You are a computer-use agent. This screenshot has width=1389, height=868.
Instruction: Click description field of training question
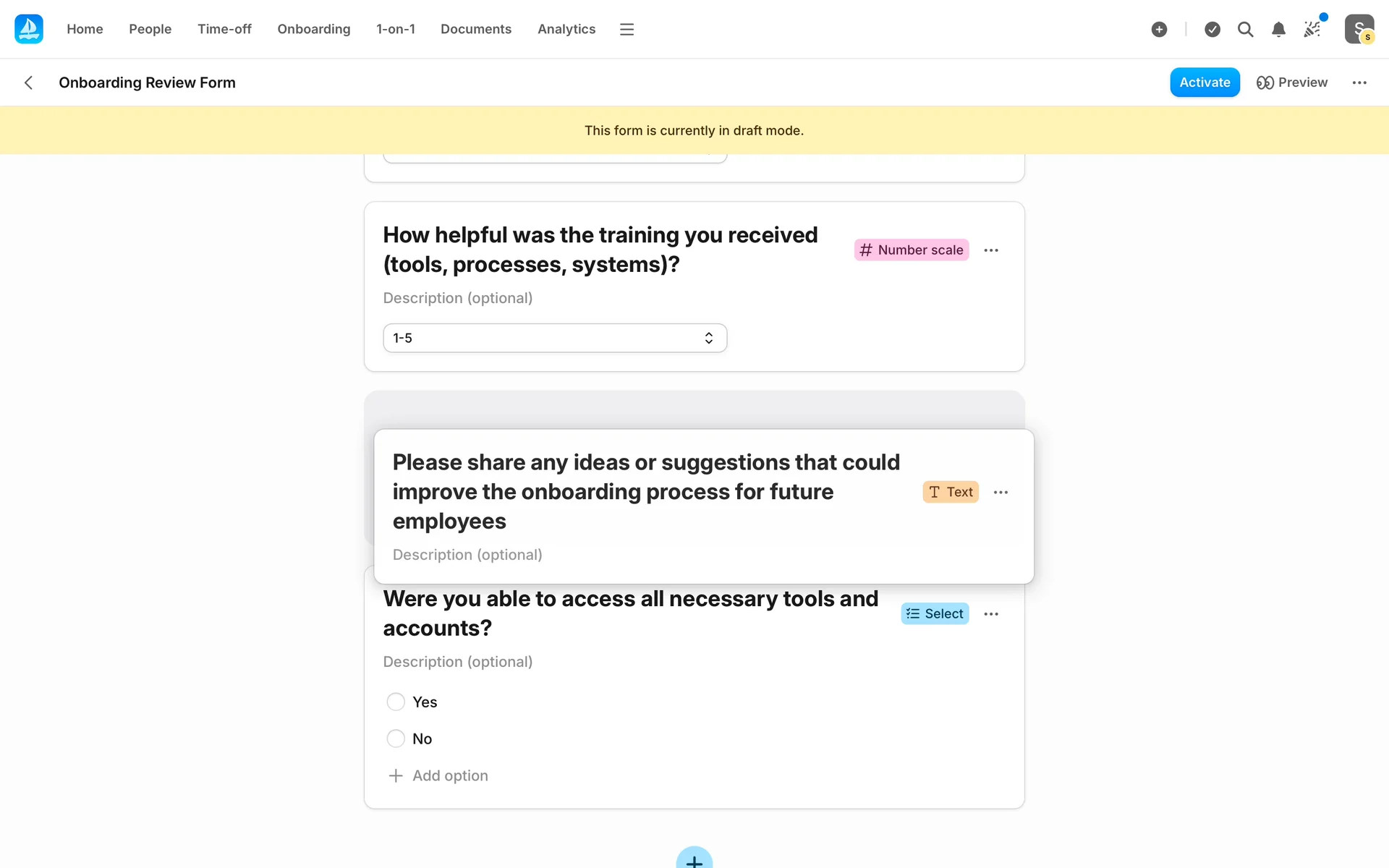(x=458, y=298)
